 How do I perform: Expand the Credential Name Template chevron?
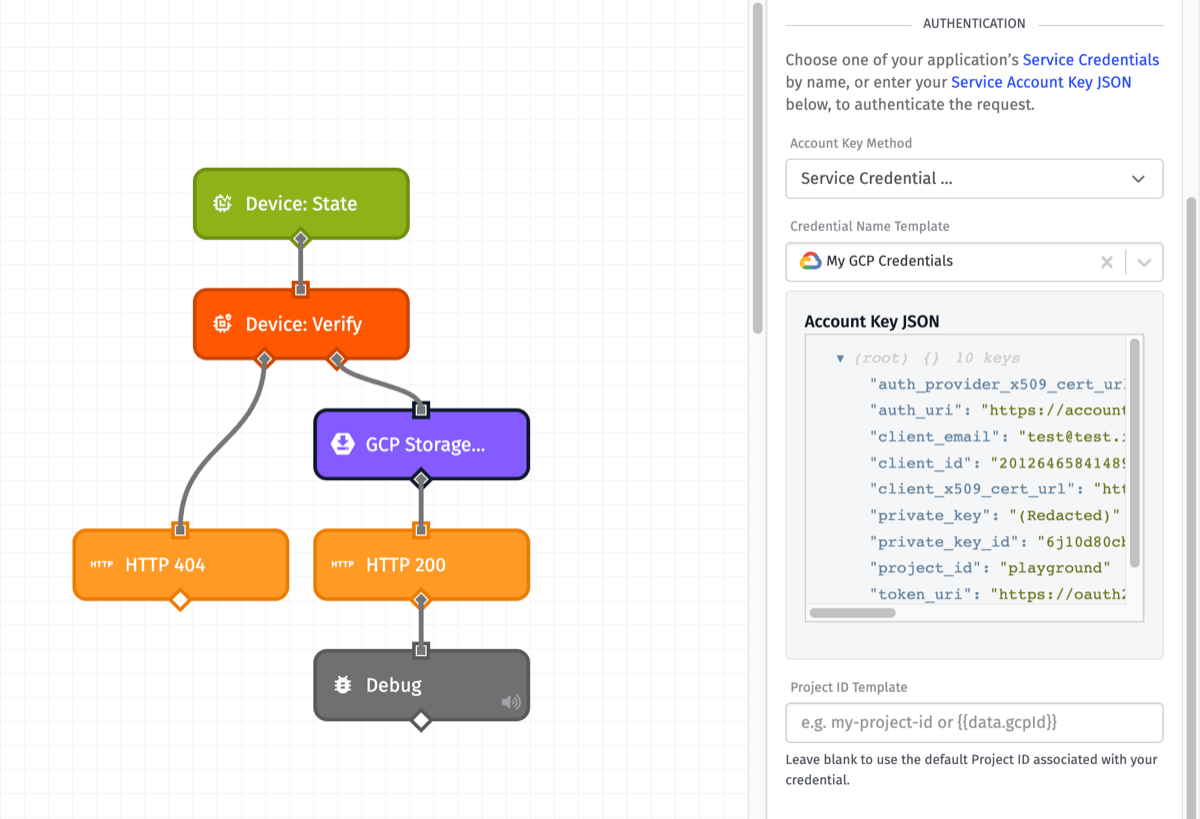(x=1145, y=262)
